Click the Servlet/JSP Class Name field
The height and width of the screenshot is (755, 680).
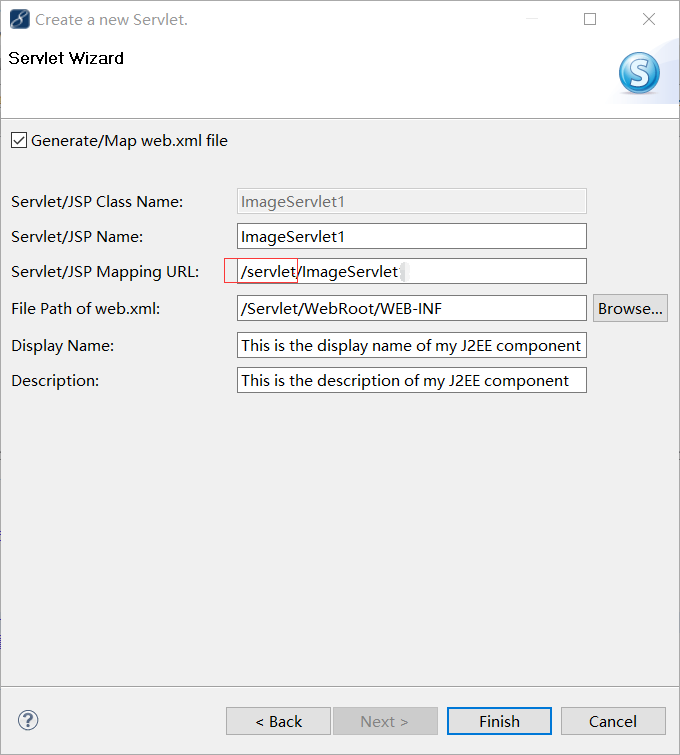pyautogui.click(x=412, y=201)
